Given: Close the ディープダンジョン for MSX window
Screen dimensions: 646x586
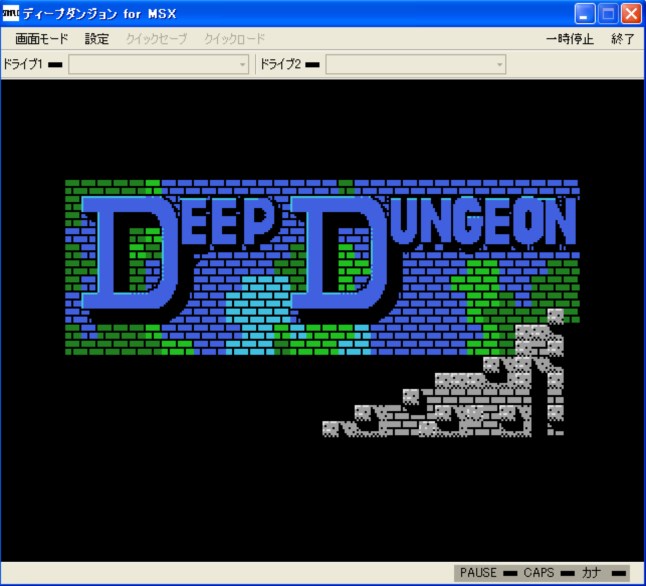Looking at the screenshot, I should click(631, 14).
